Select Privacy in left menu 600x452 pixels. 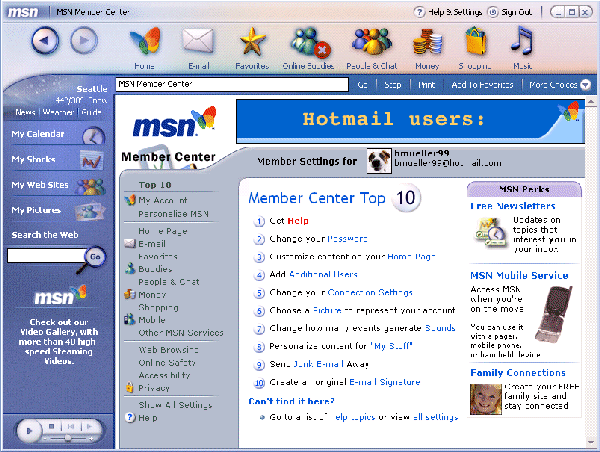tap(153, 388)
